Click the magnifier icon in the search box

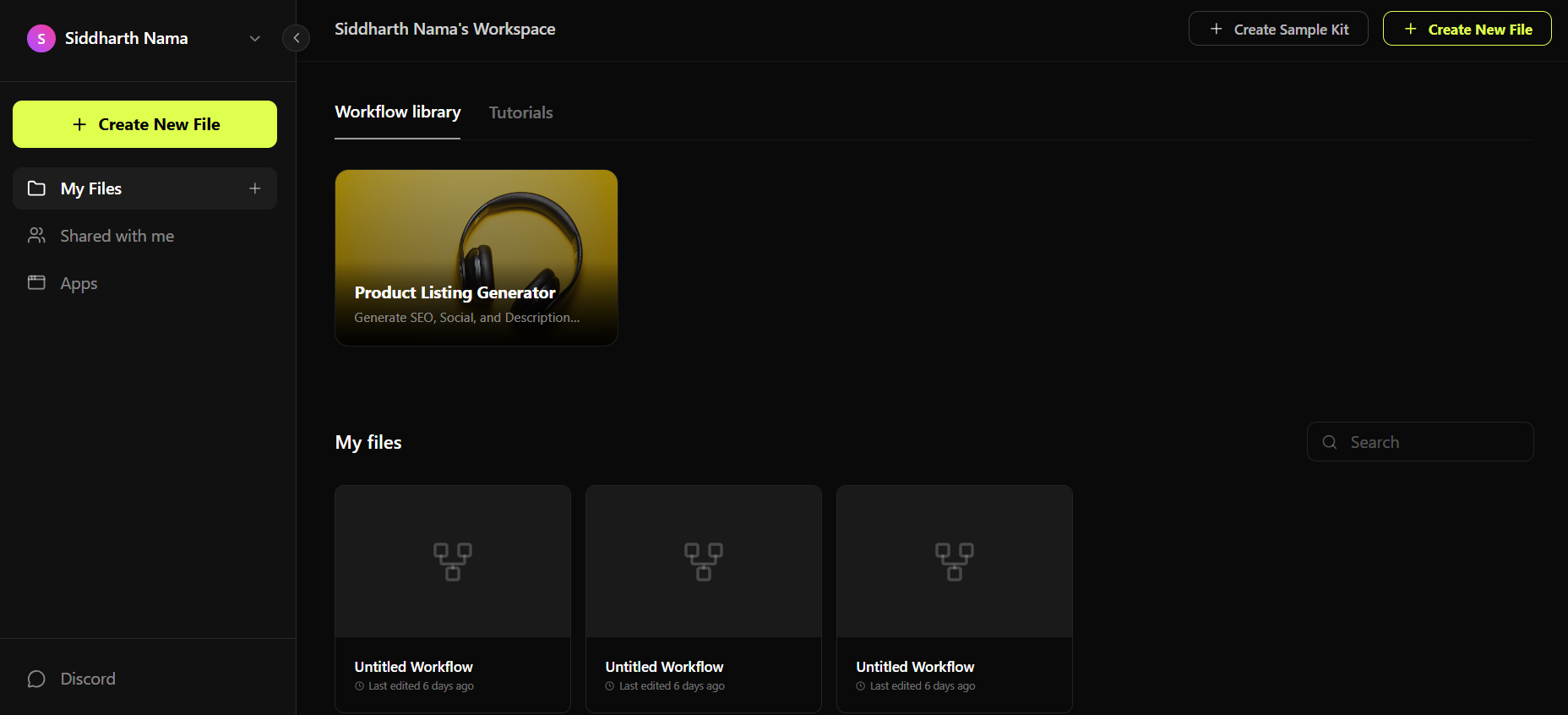(x=1329, y=442)
